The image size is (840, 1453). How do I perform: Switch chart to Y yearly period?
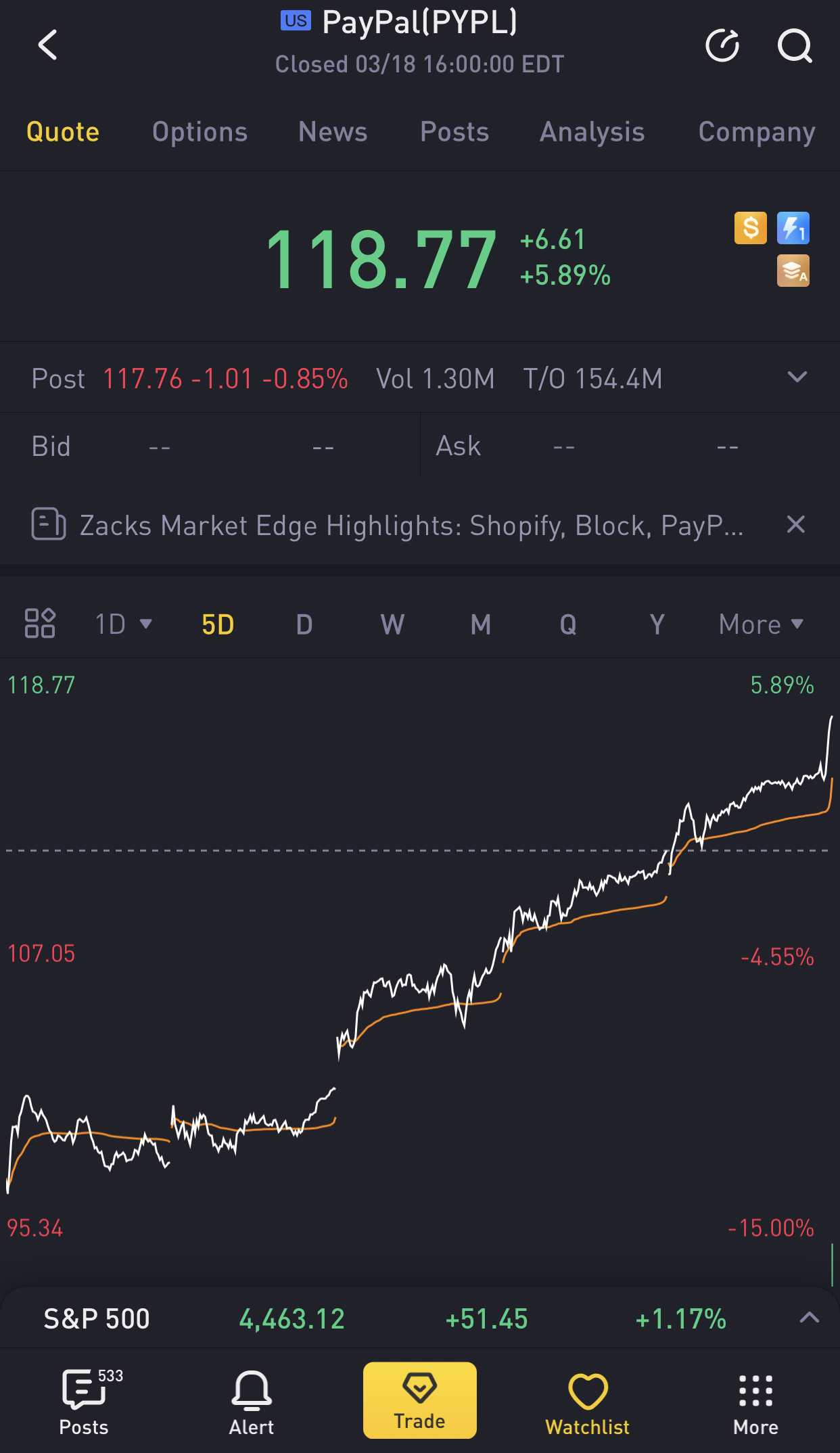[656, 624]
